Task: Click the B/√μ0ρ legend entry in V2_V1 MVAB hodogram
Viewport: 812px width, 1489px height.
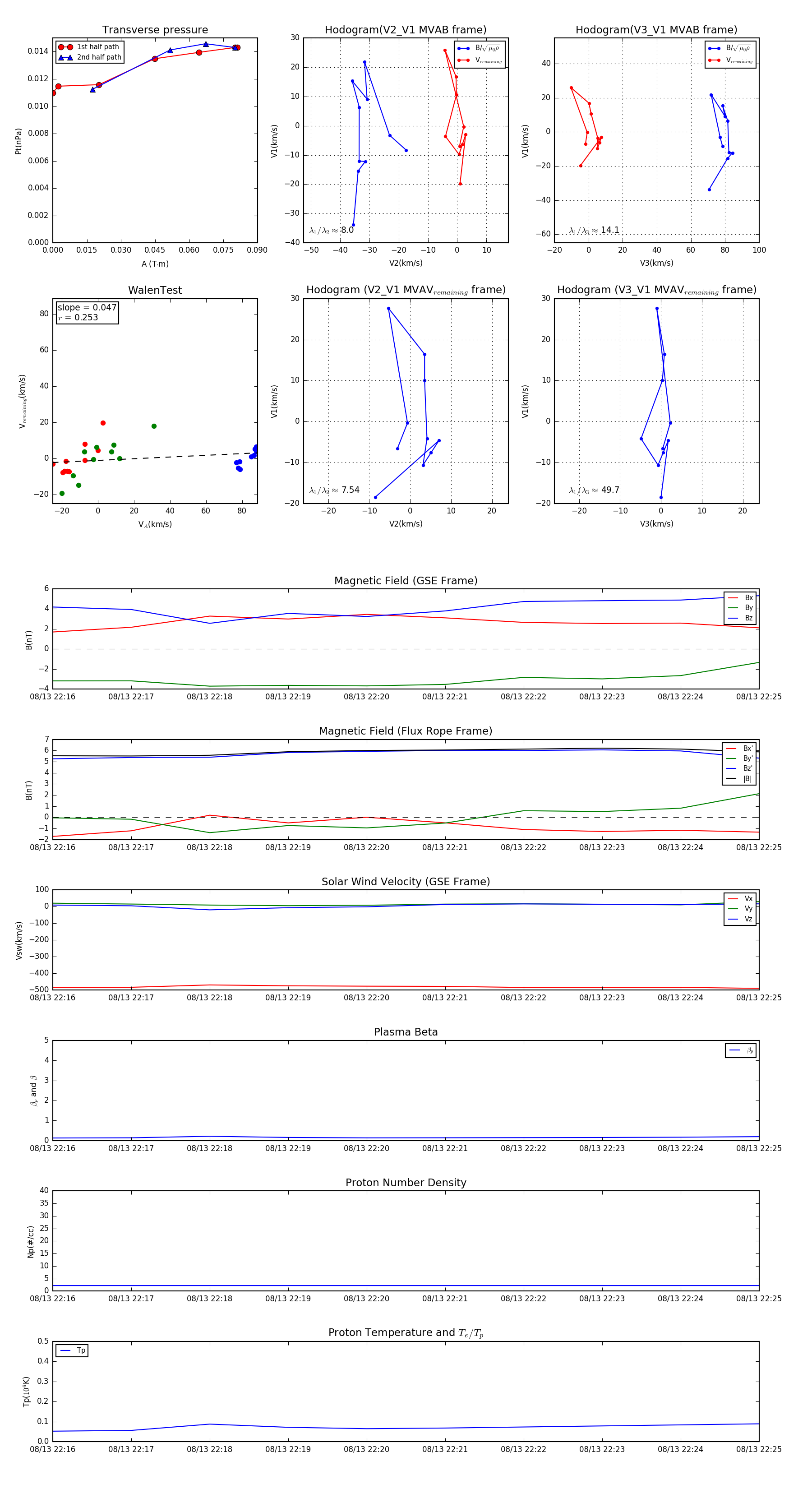Action: point(479,49)
